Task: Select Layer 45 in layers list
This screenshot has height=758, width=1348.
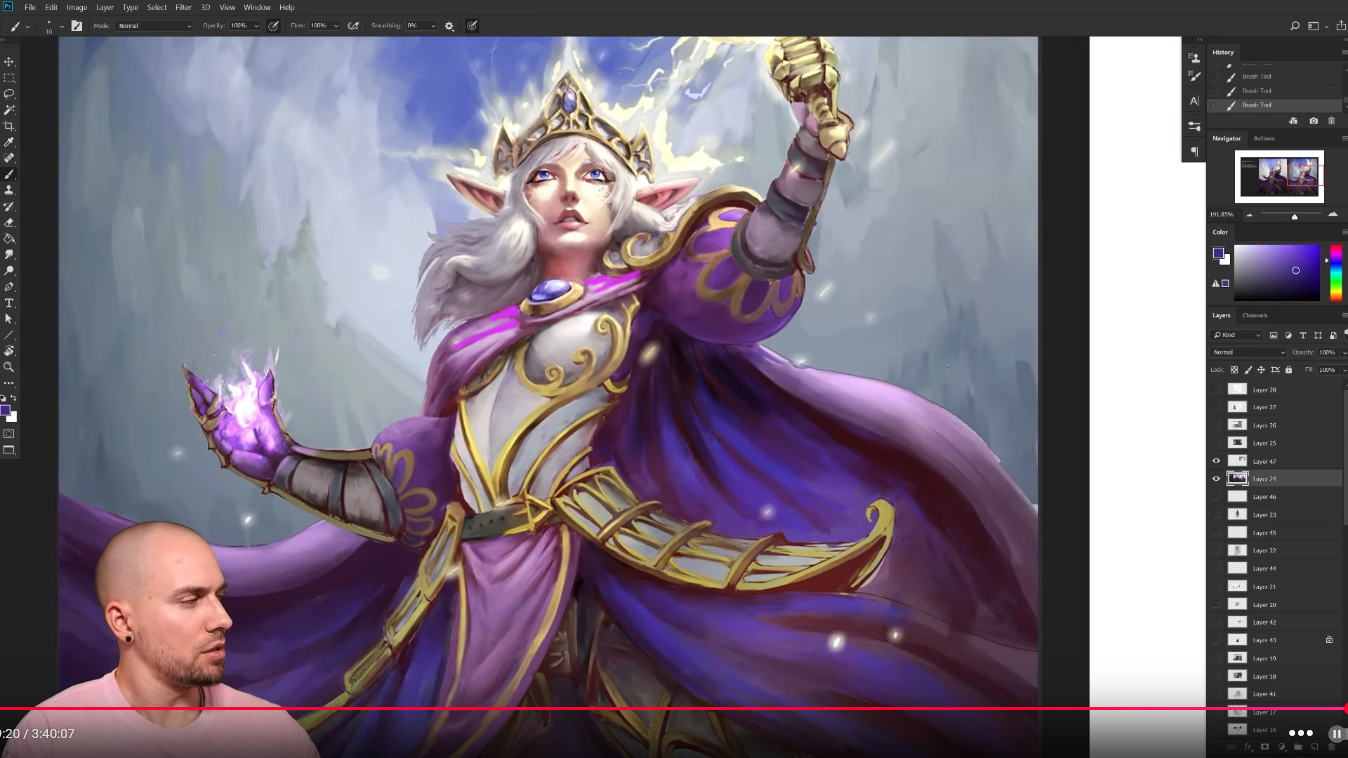Action: 1276,533
